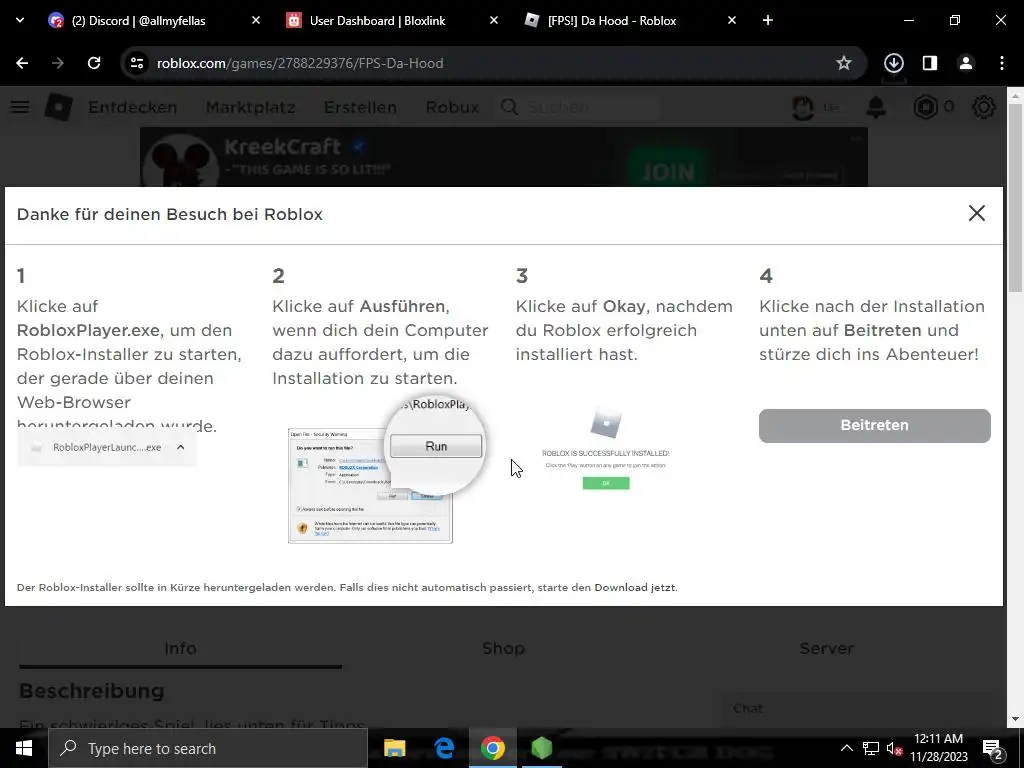Click the Roblox Suchen search field

(579, 107)
